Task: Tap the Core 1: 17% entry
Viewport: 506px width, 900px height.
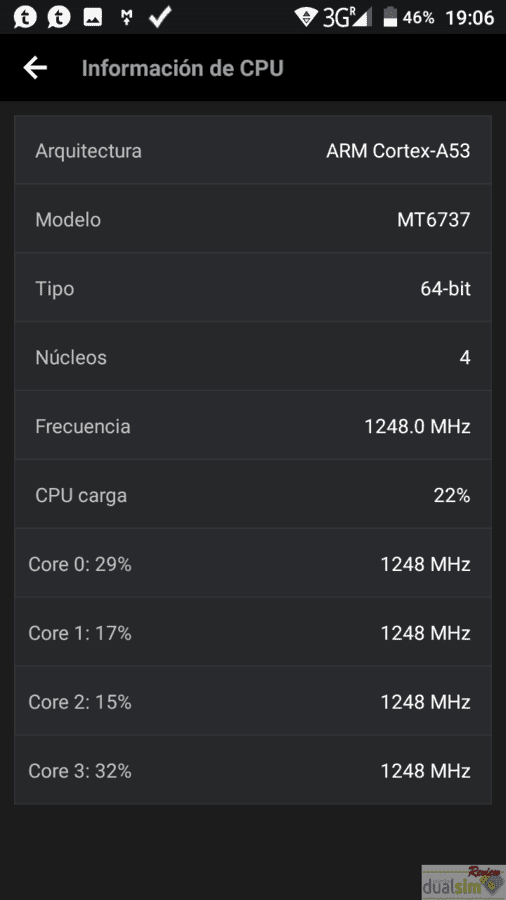Action: point(253,632)
